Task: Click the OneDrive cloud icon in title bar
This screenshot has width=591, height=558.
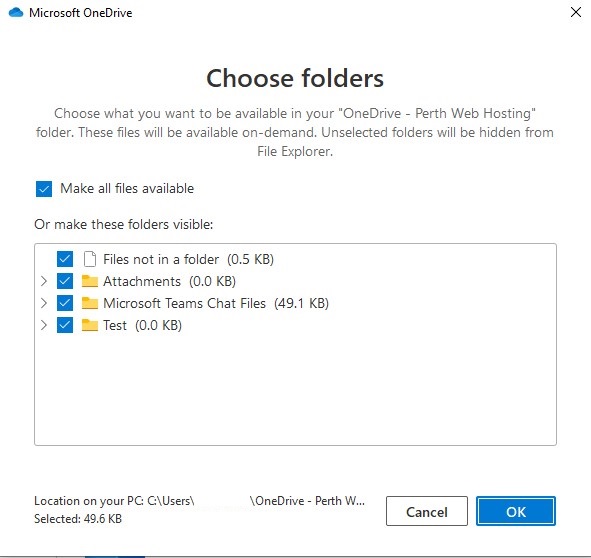Action: coord(16,12)
